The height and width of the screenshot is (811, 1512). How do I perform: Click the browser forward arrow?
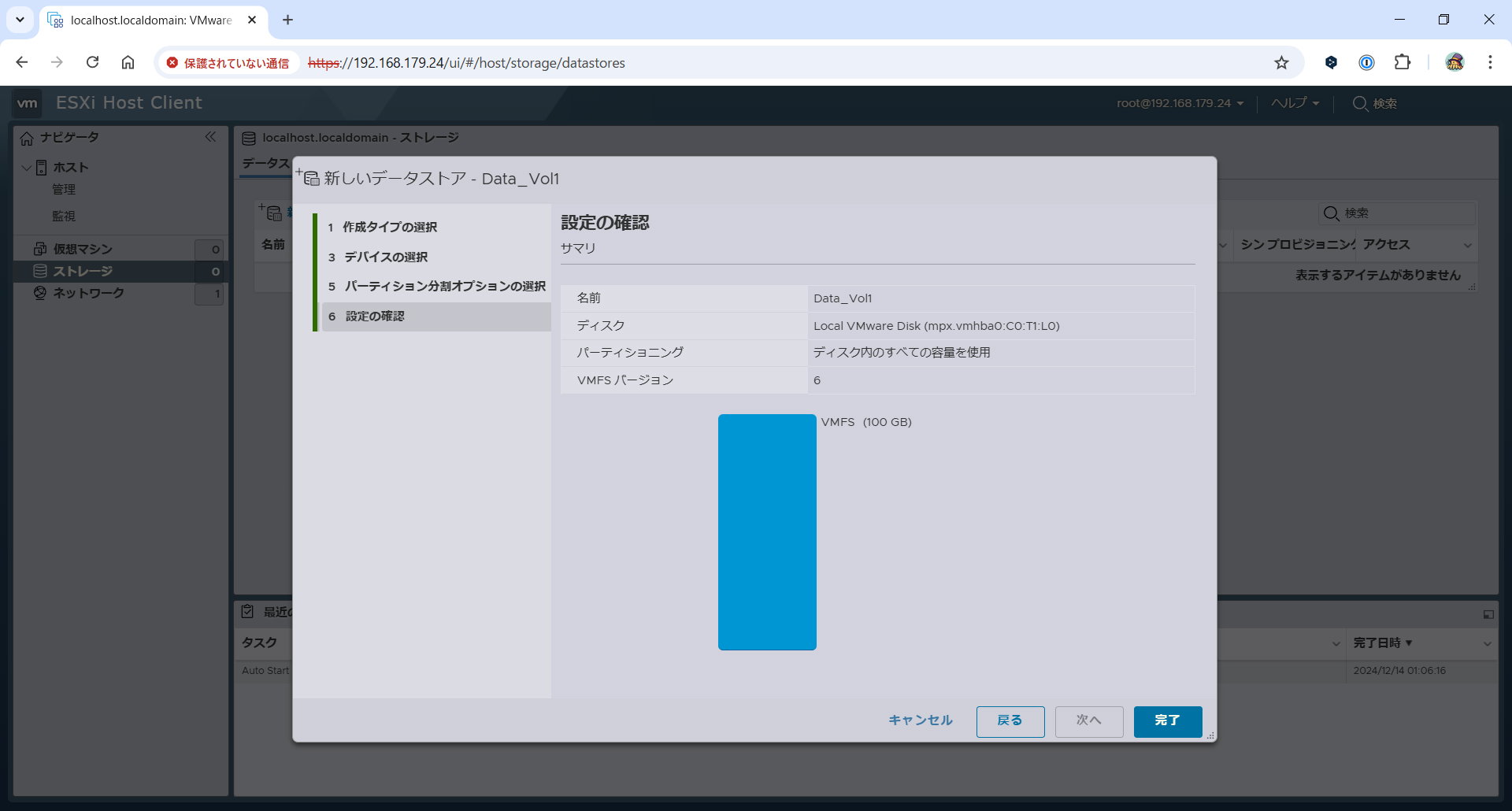click(x=57, y=62)
